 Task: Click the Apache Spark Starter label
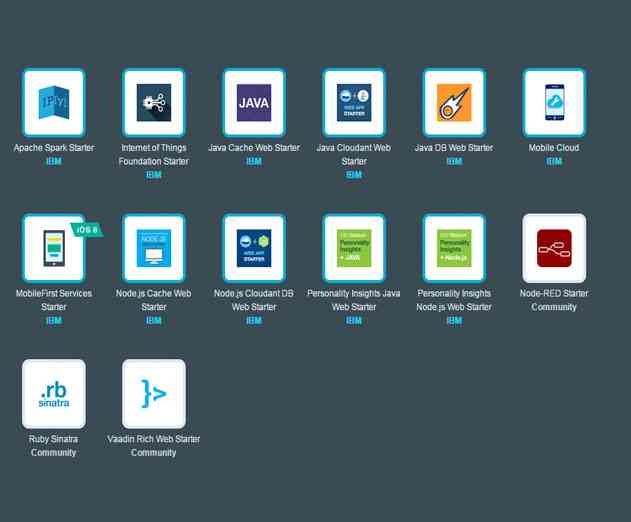(x=54, y=148)
